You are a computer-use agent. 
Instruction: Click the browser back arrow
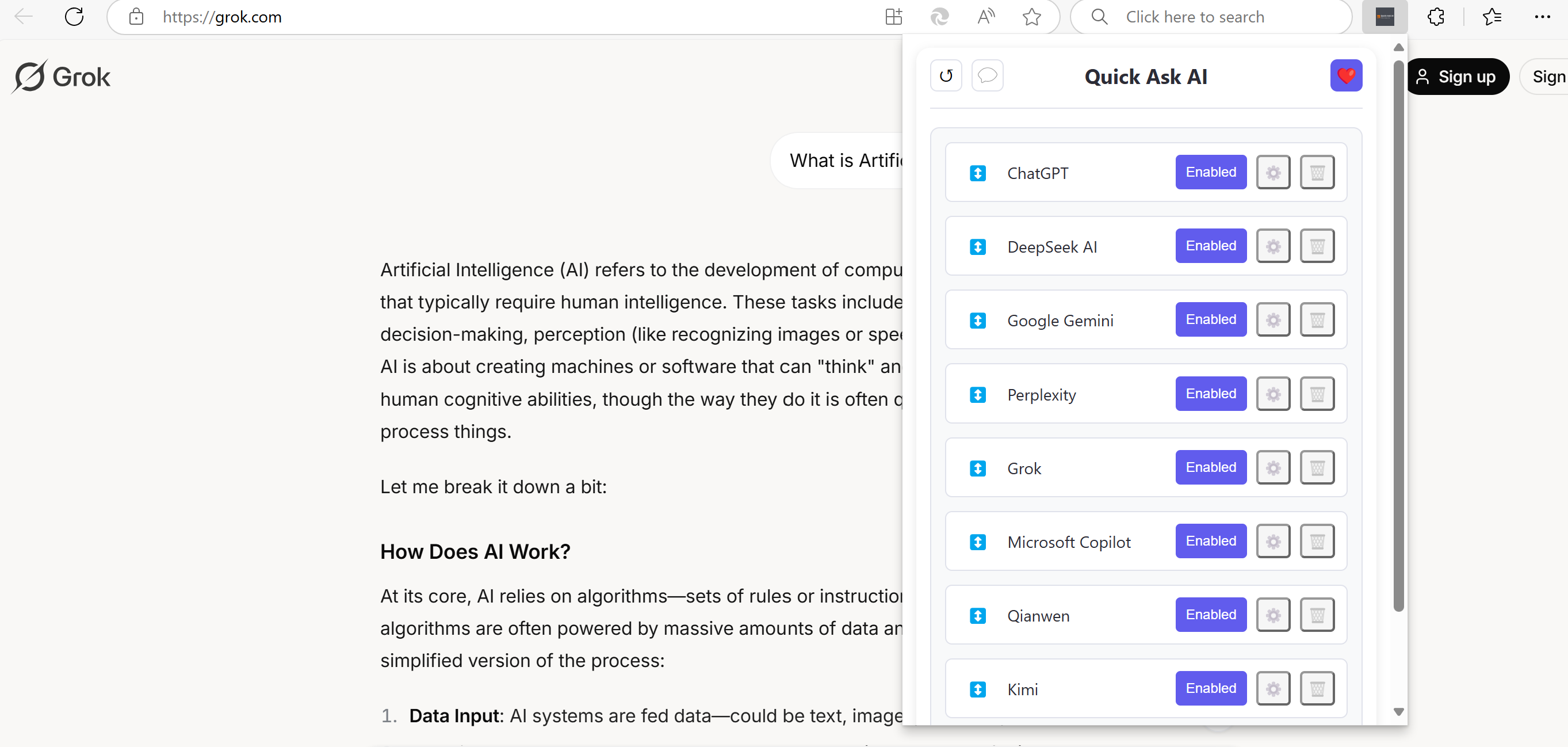pos(24,17)
